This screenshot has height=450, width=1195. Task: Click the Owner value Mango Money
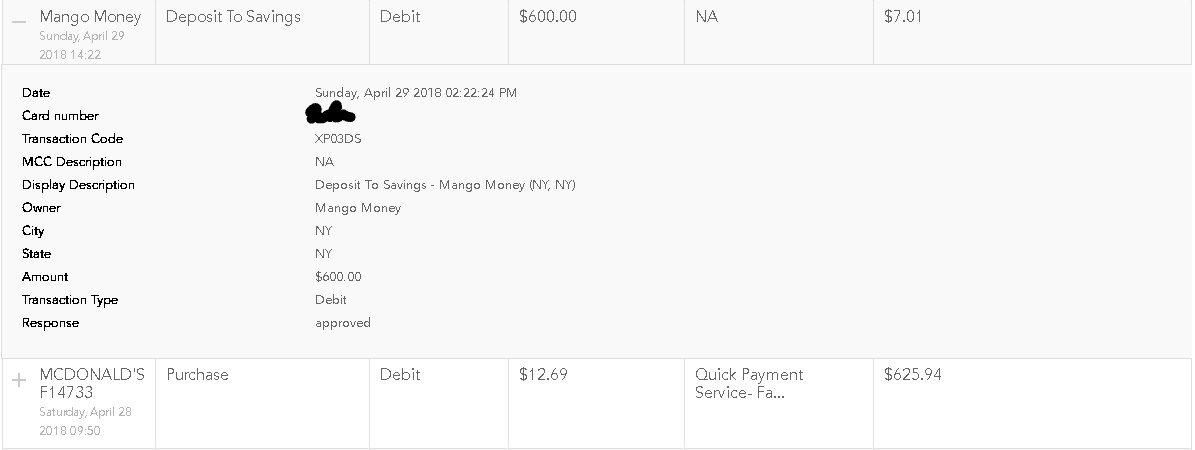[x=358, y=207]
